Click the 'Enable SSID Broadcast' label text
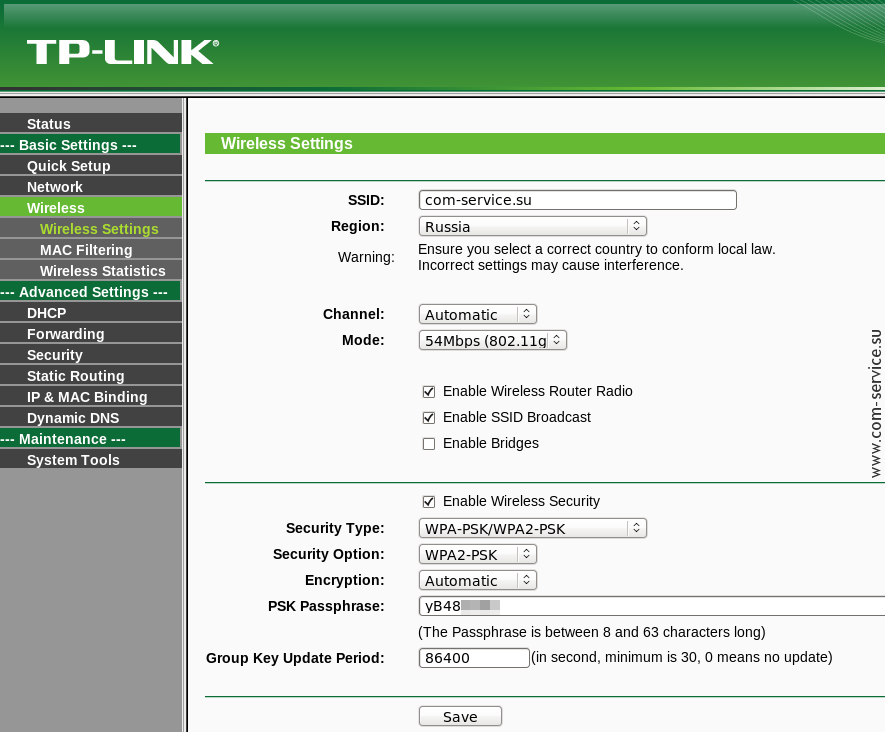This screenshot has height=732, width=885. tap(516, 417)
